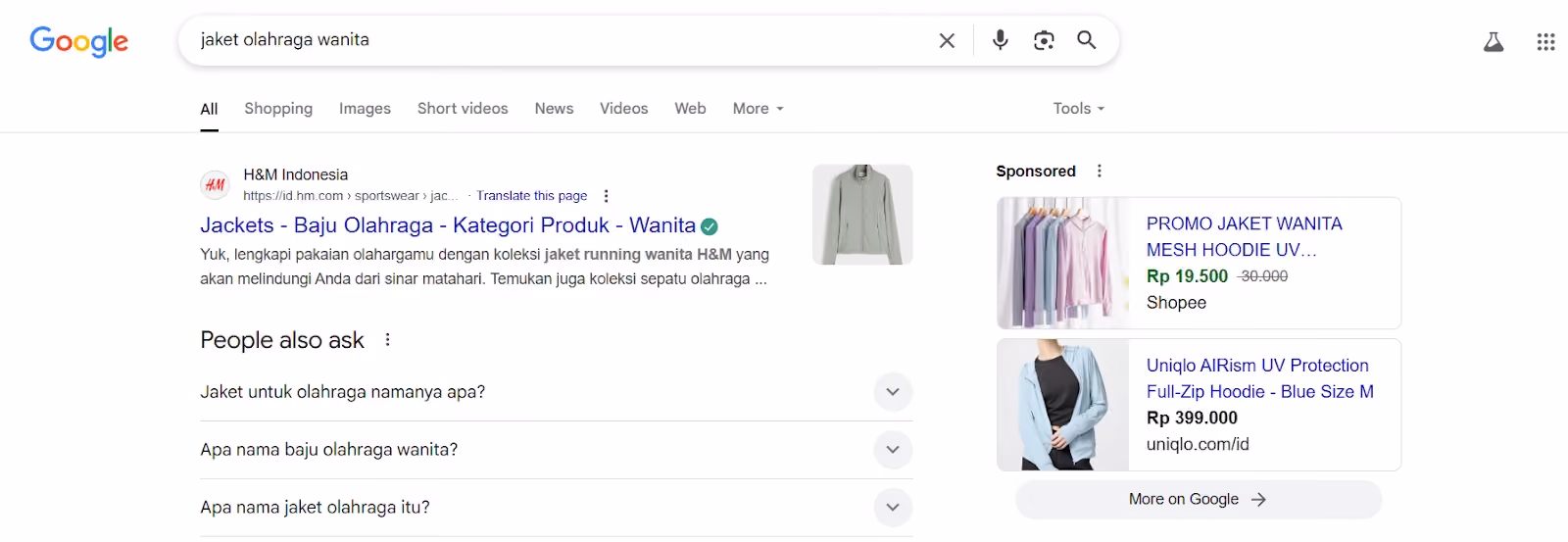Click Translate this page link

click(531, 196)
